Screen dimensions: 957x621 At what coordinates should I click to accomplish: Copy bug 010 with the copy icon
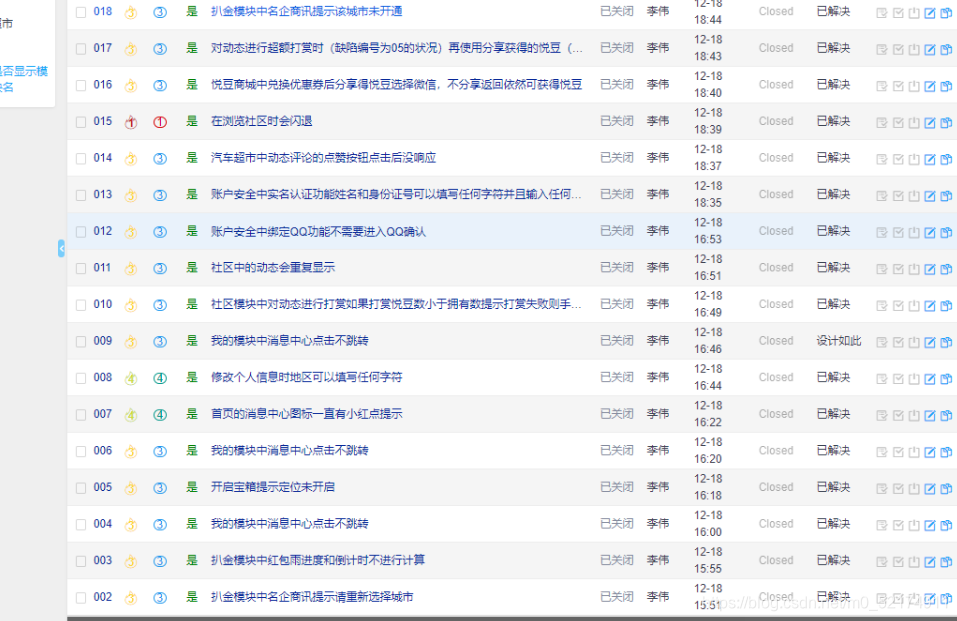coord(946,306)
